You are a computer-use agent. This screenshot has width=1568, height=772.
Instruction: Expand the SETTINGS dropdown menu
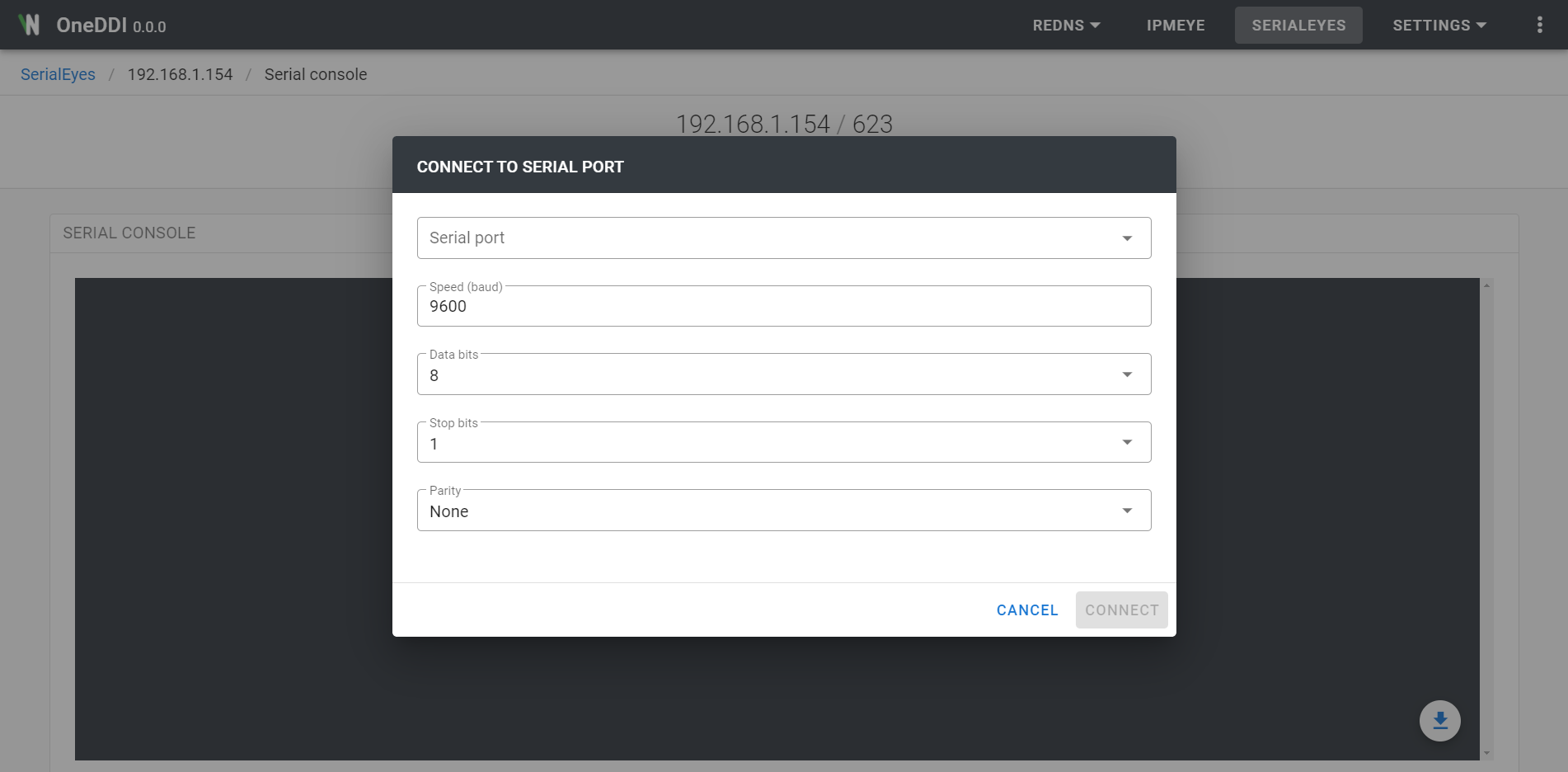coord(1439,26)
